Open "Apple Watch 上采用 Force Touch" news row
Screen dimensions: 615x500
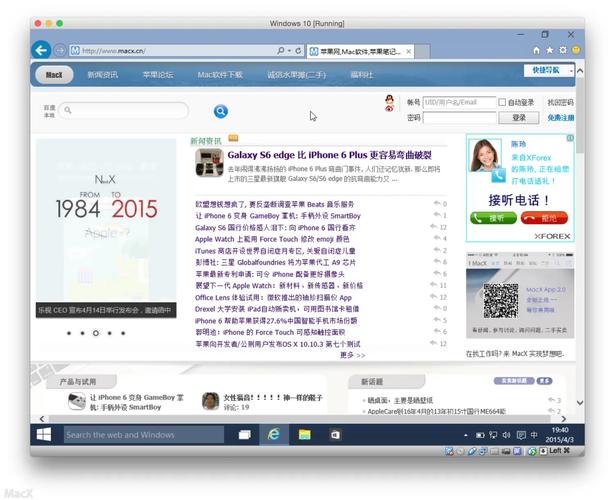point(272,239)
